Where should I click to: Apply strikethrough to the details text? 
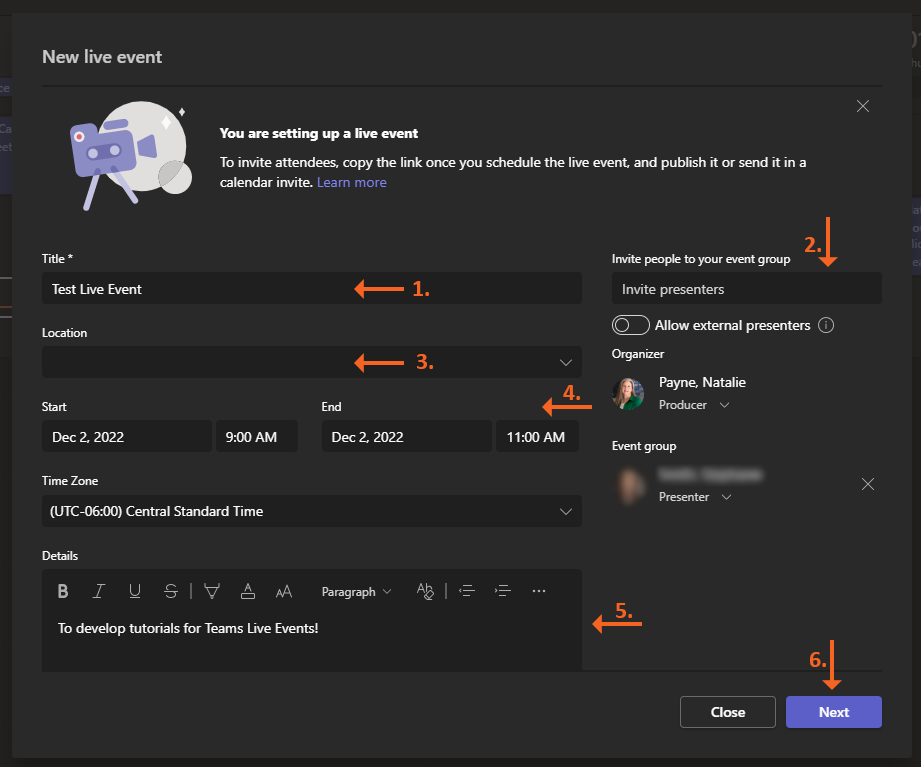click(171, 591)
